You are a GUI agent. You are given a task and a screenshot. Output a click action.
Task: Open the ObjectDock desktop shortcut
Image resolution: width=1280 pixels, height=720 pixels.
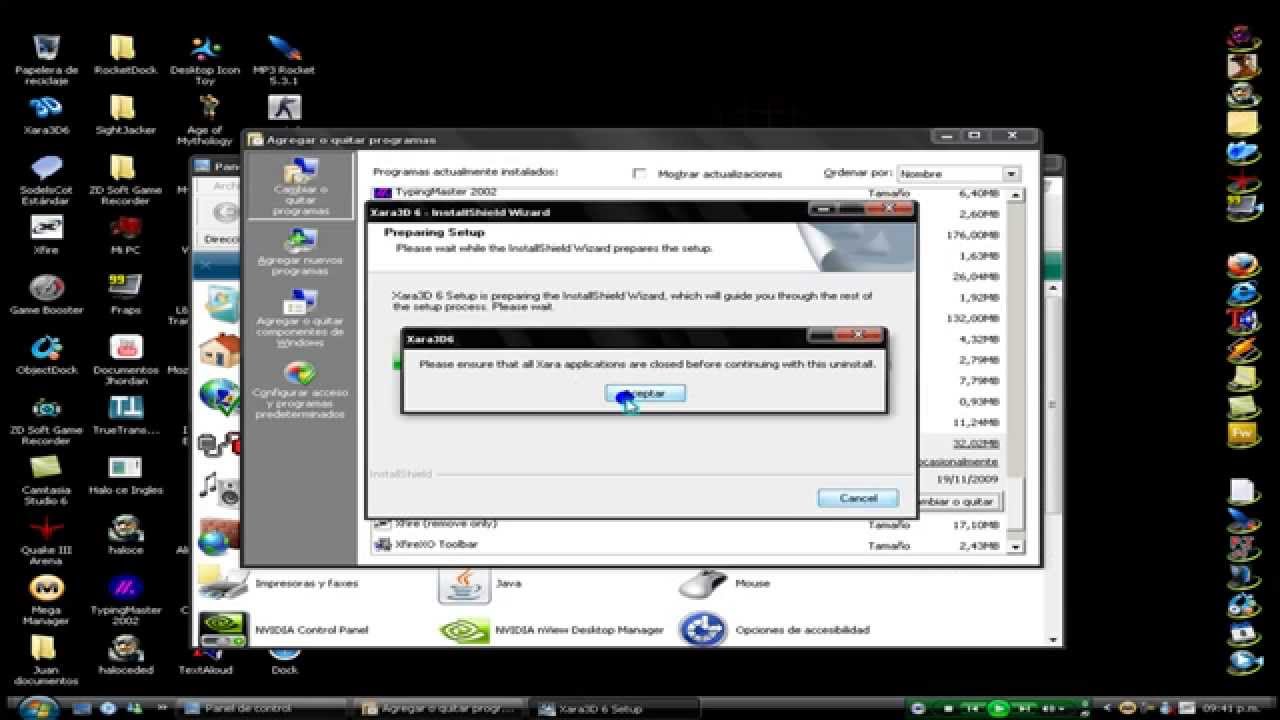click(46, 356)
